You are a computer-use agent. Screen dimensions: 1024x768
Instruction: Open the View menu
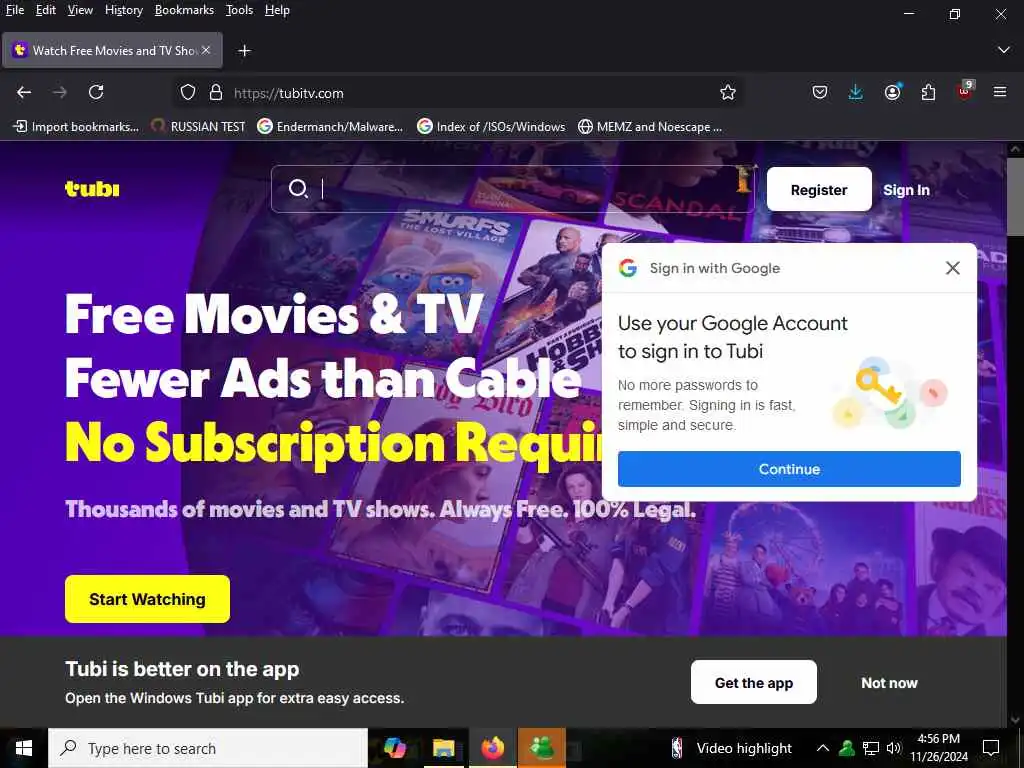click(80, 10)
